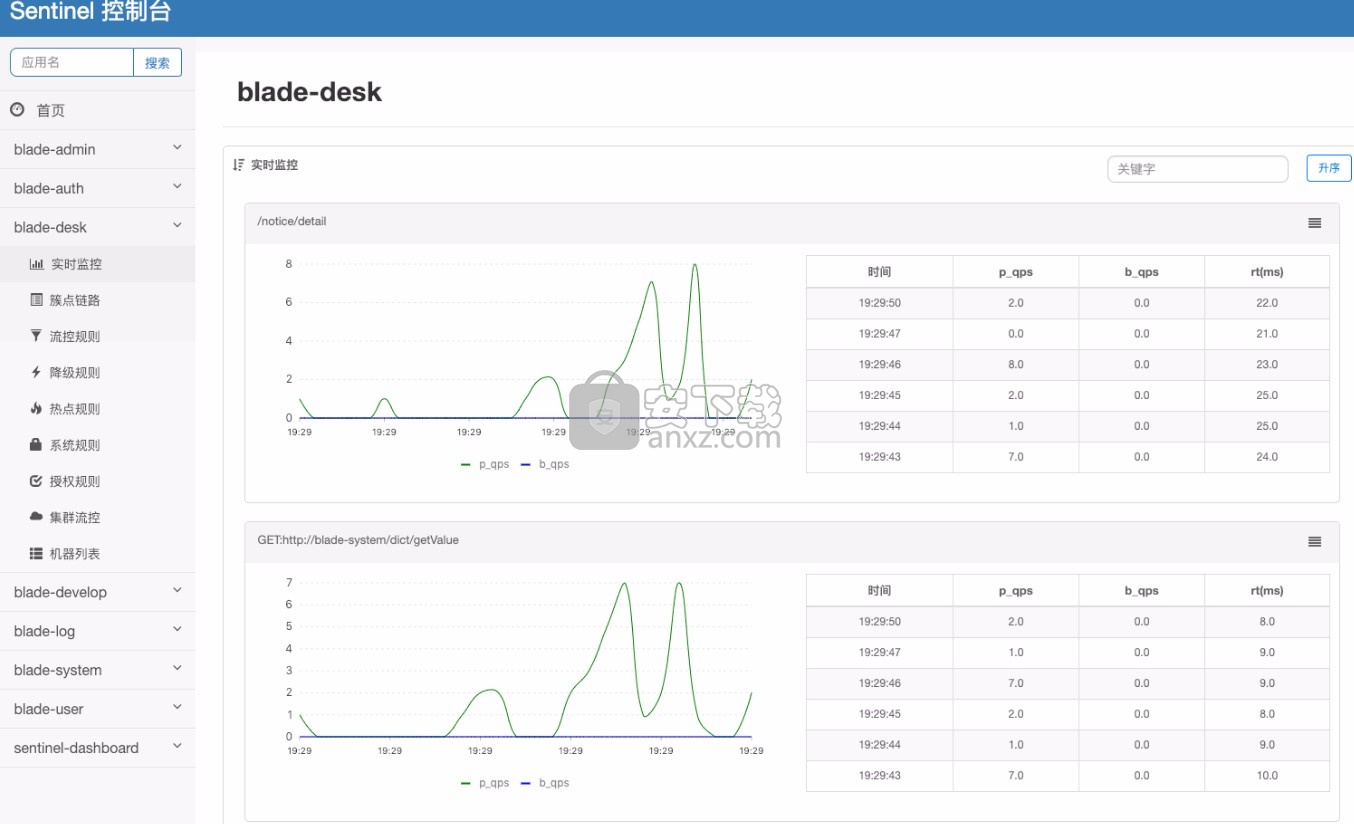Screen dimensions: 1354x824
Task: Click the home clock icon beside 首页
Action: [17, 110]
